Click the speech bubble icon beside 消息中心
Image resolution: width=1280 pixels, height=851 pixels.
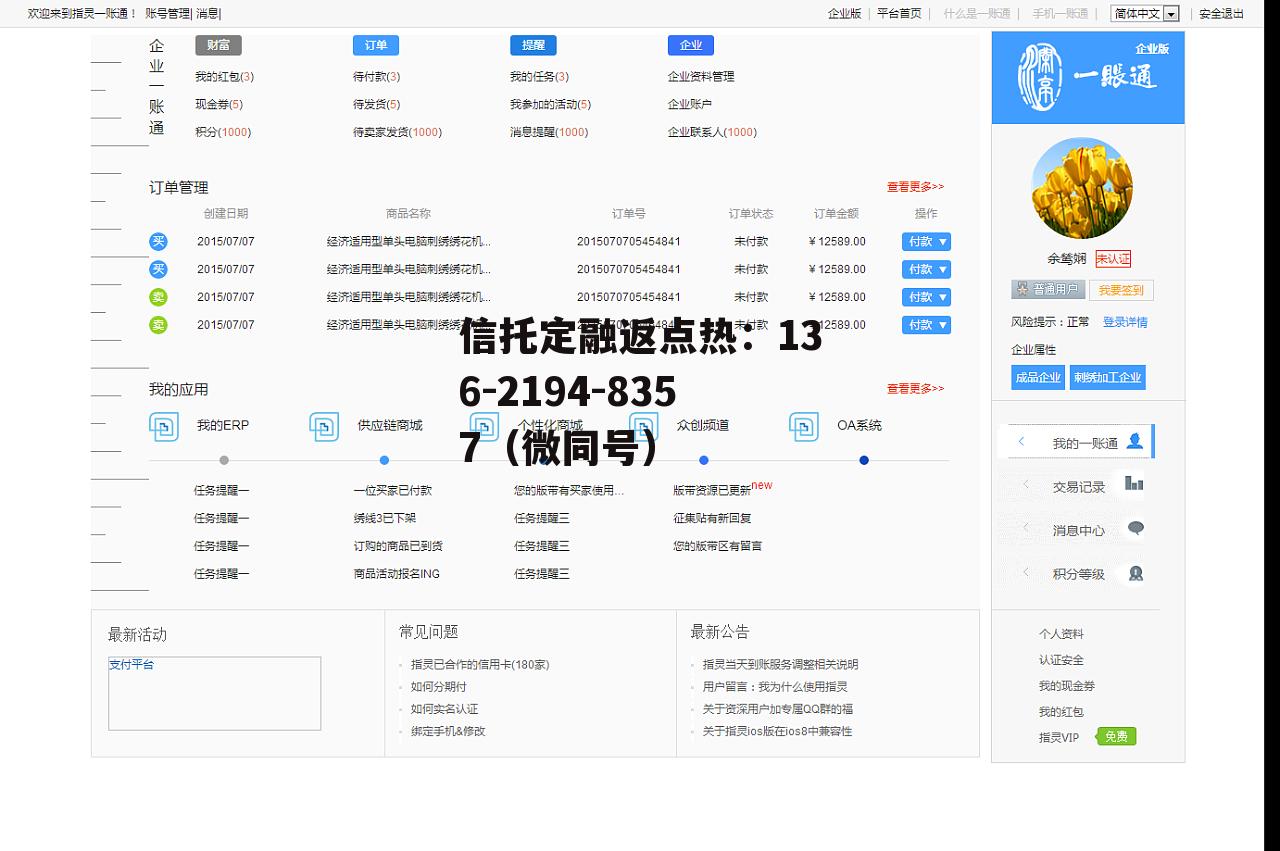click(1135, 528)
